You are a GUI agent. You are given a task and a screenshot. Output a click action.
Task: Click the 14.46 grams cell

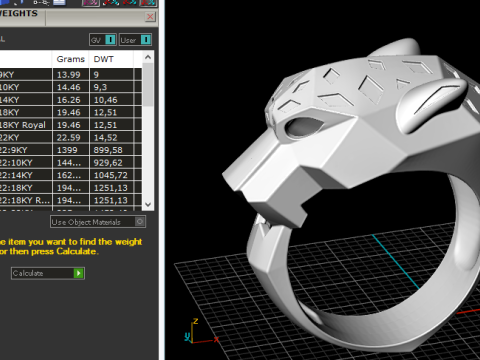click(x=71, y=87)
